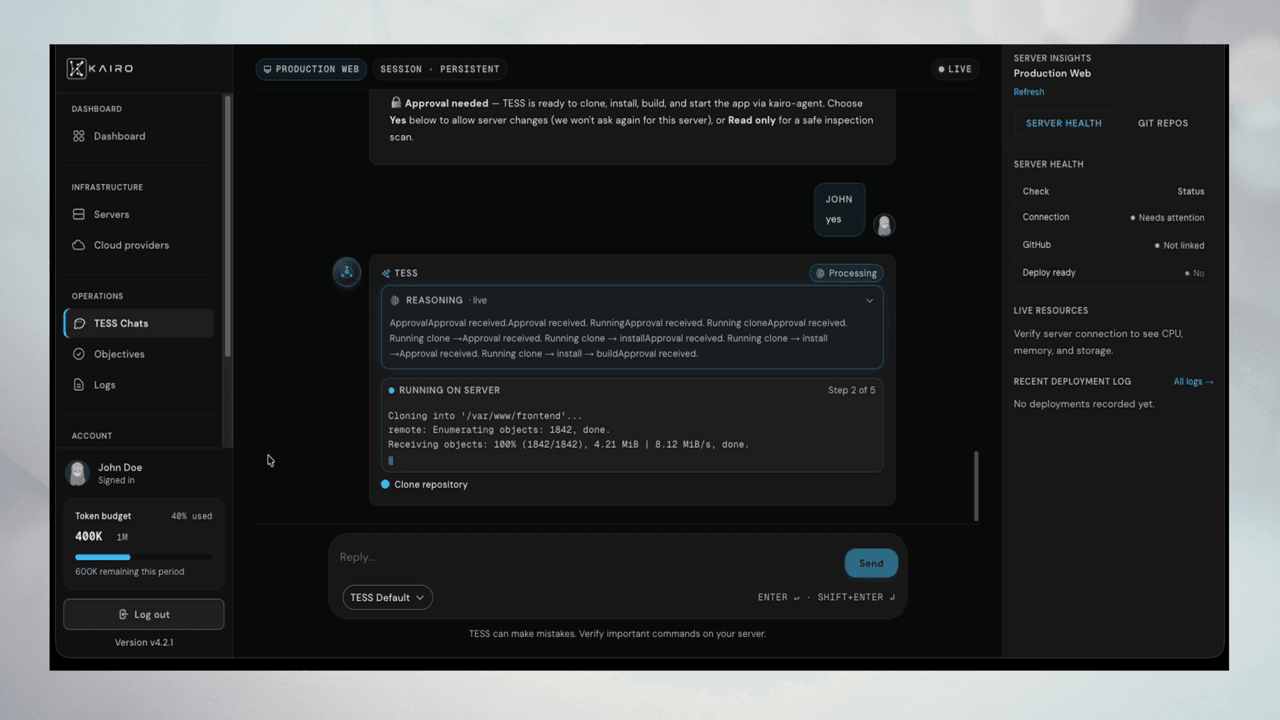Viewport: 1280px width, 720px height.
Task: Open Cloud providers in the sidebar
Action: tap(140, 245)
